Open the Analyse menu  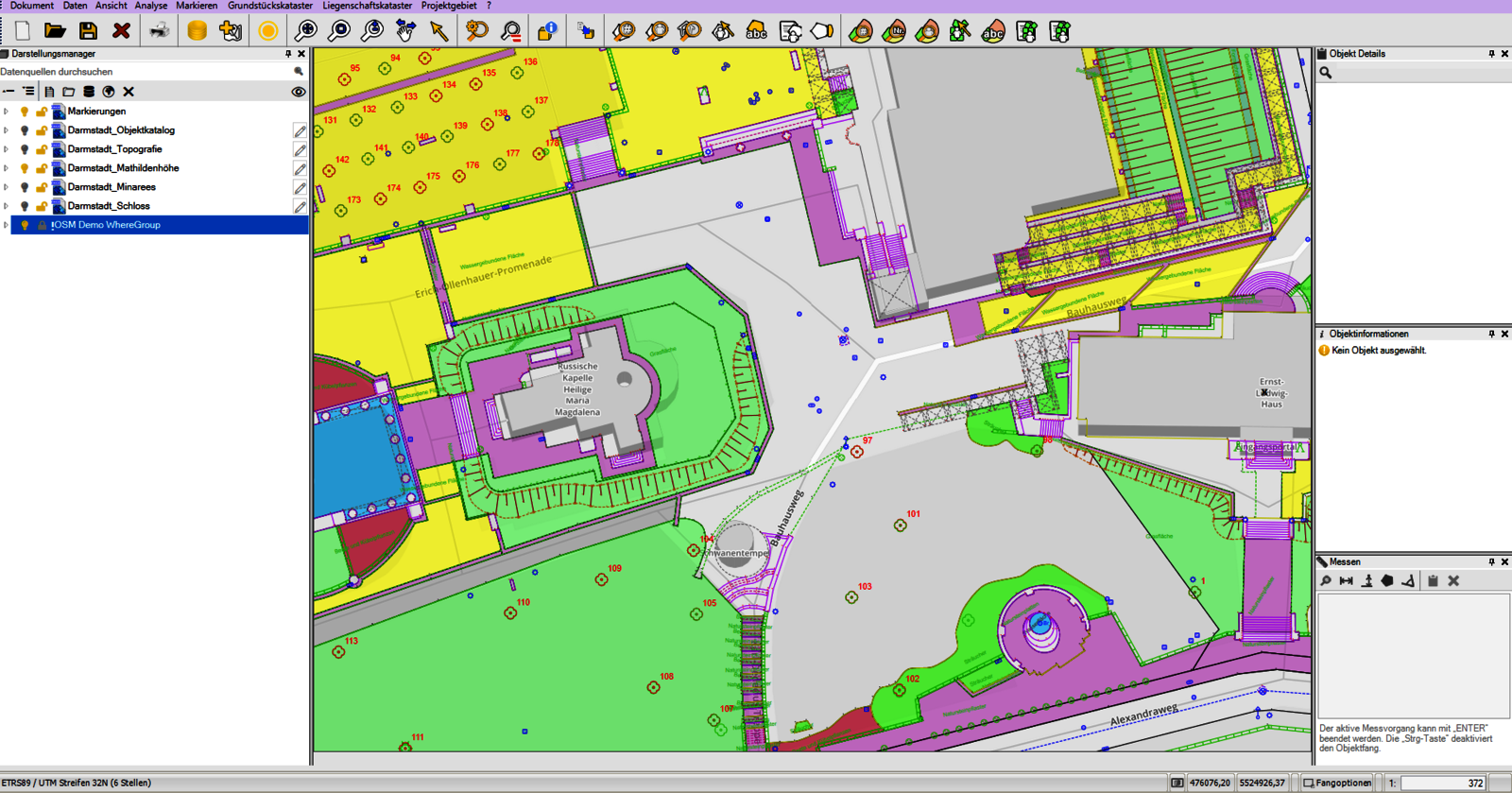(150, 6)
